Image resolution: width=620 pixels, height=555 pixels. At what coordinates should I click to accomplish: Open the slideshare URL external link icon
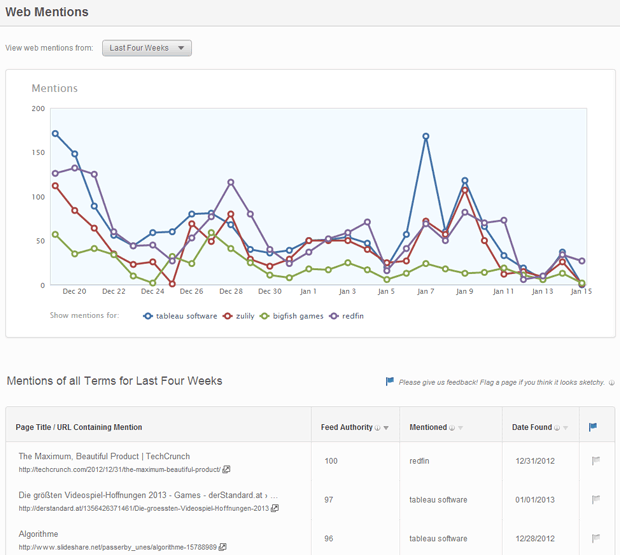[x=223, y=547]
